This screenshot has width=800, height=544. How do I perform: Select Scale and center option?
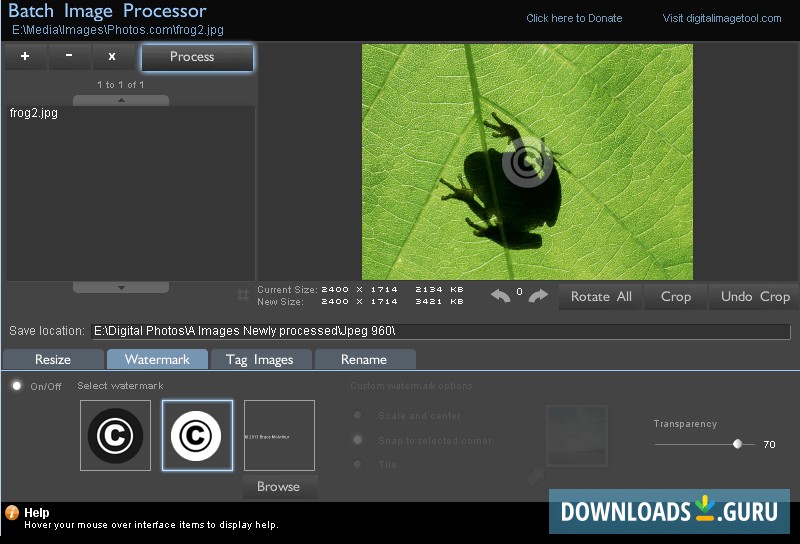click(x=358, y=415)
